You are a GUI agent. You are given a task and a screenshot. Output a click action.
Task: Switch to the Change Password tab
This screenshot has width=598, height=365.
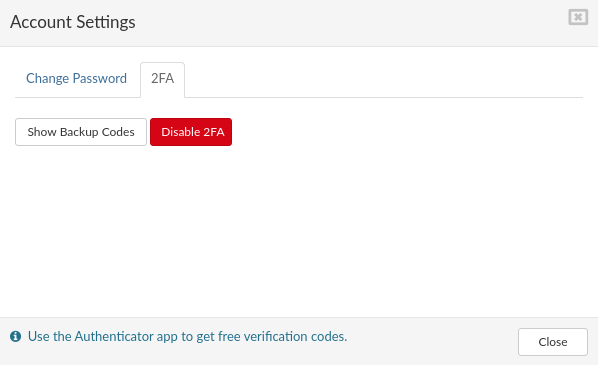pyautogui.click(x=76, y=79)
